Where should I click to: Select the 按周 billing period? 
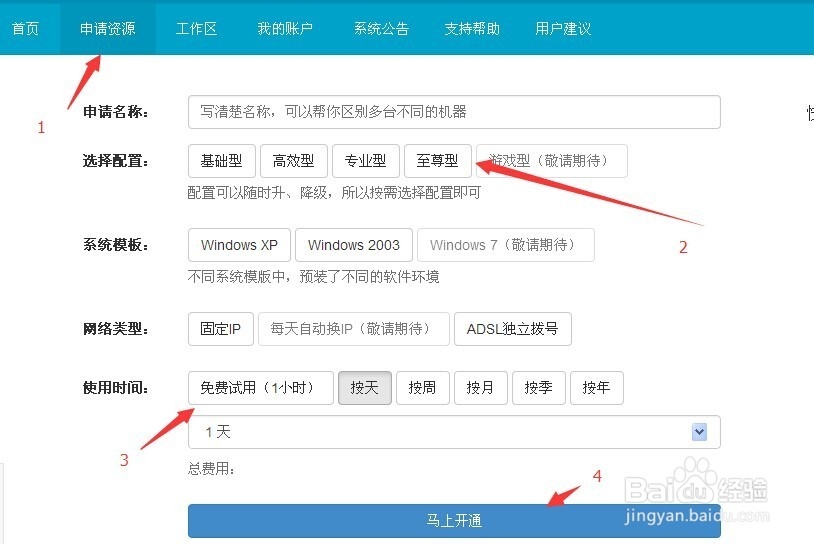(423, 388)
